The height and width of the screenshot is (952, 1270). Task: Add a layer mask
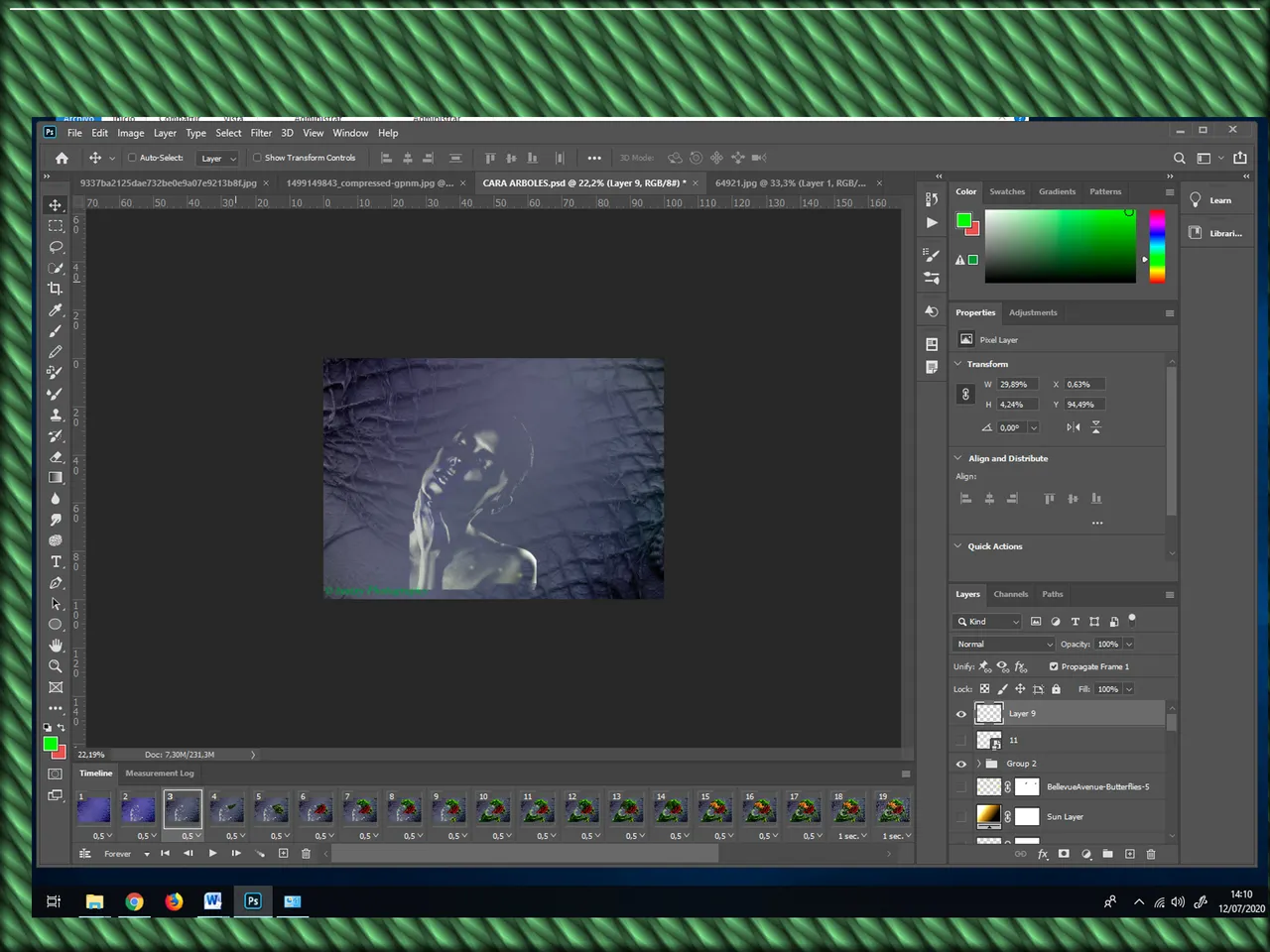(1064, 854)
